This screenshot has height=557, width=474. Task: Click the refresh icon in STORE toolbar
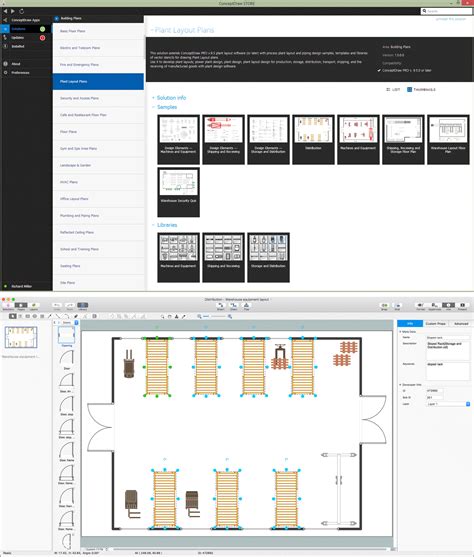tap(22, 11)
